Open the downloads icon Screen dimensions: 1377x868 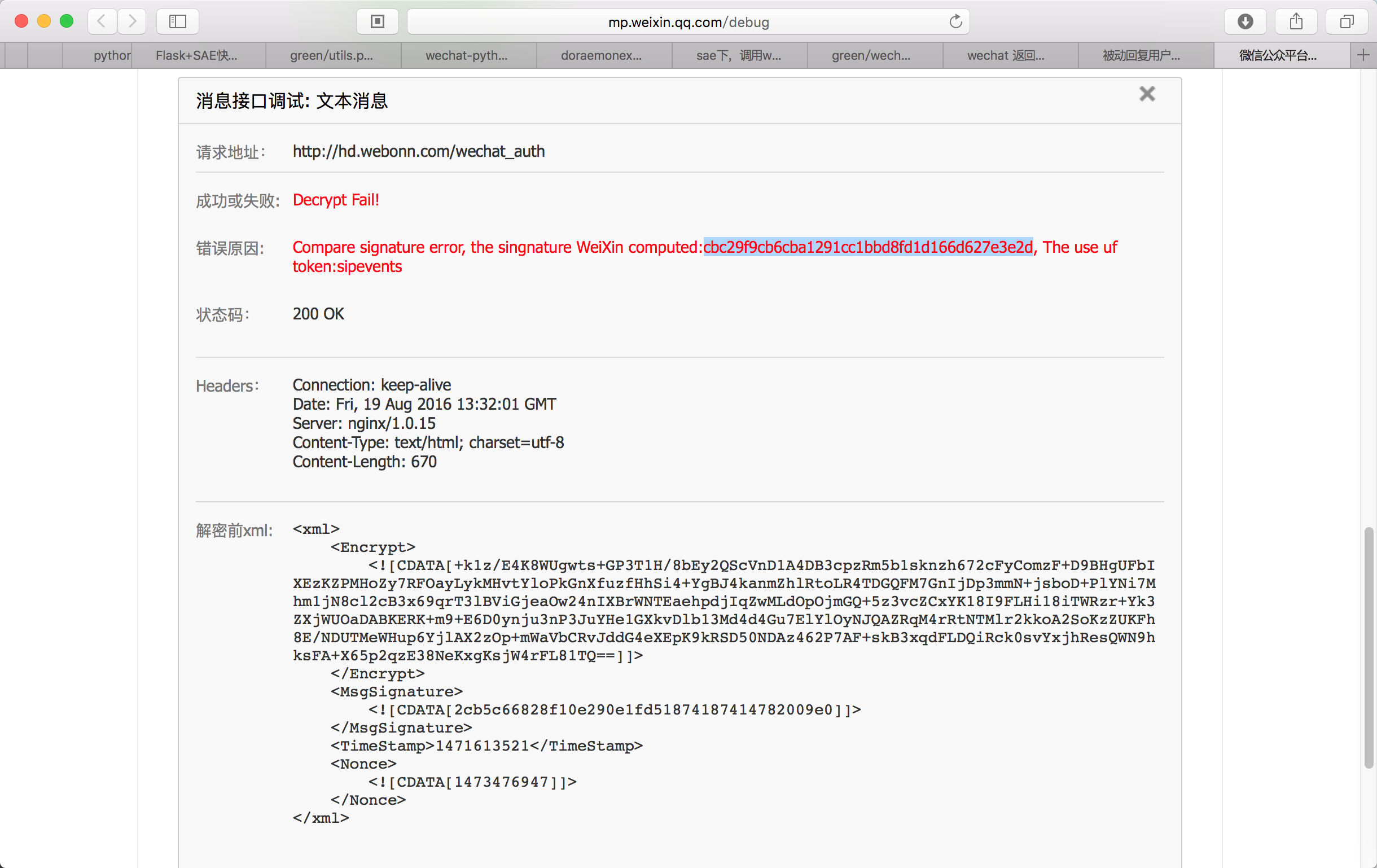point(1245,22)
